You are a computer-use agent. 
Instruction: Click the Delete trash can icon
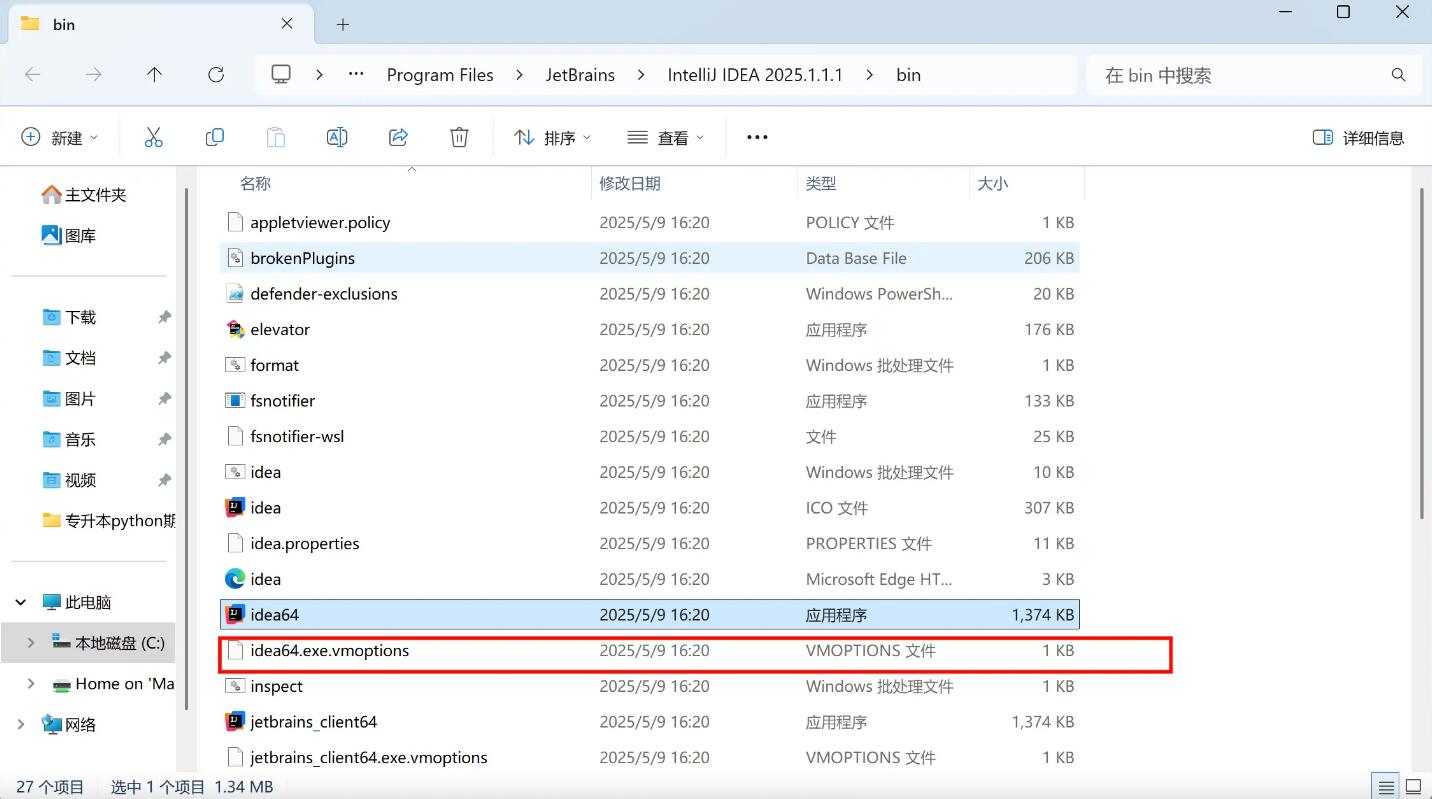(459, 137)
